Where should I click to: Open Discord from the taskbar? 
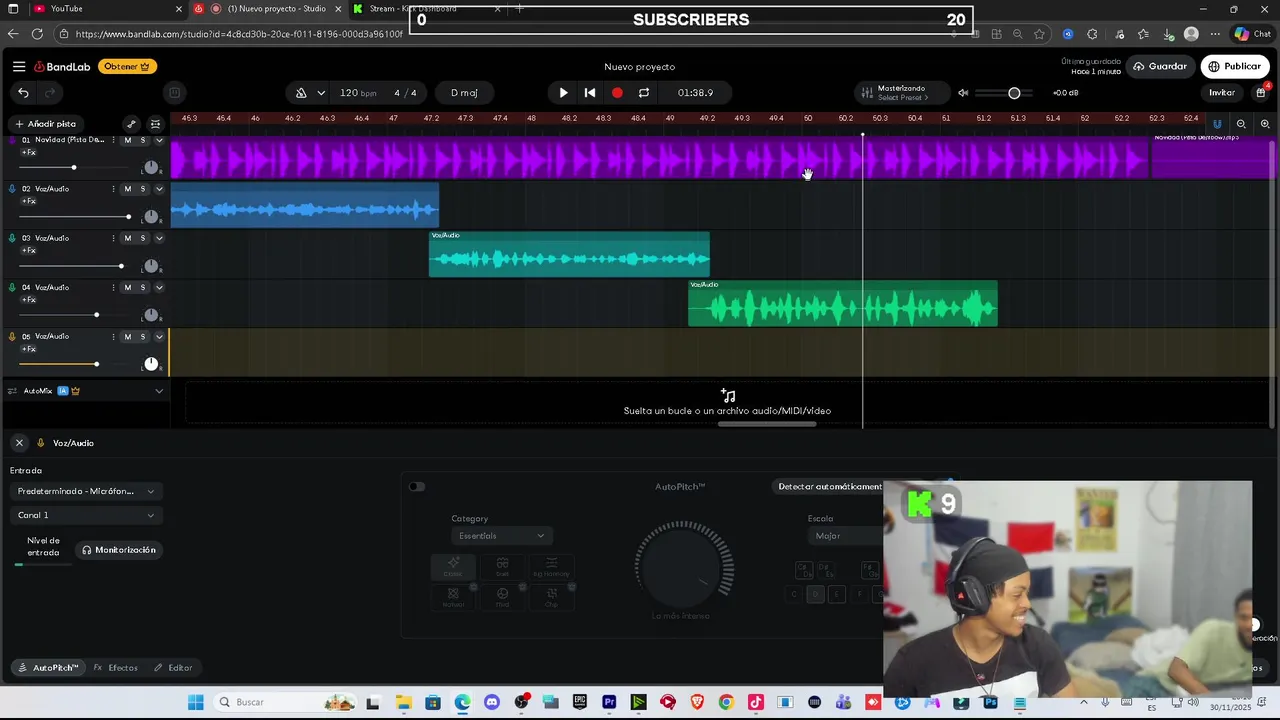[492, 702]
